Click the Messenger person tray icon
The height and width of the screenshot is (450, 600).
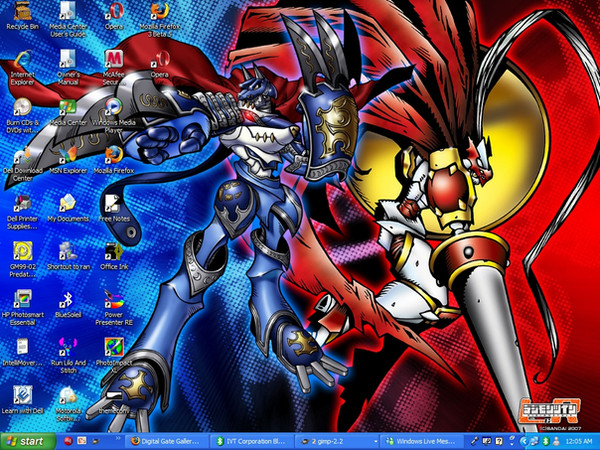[x=556, y=442]
